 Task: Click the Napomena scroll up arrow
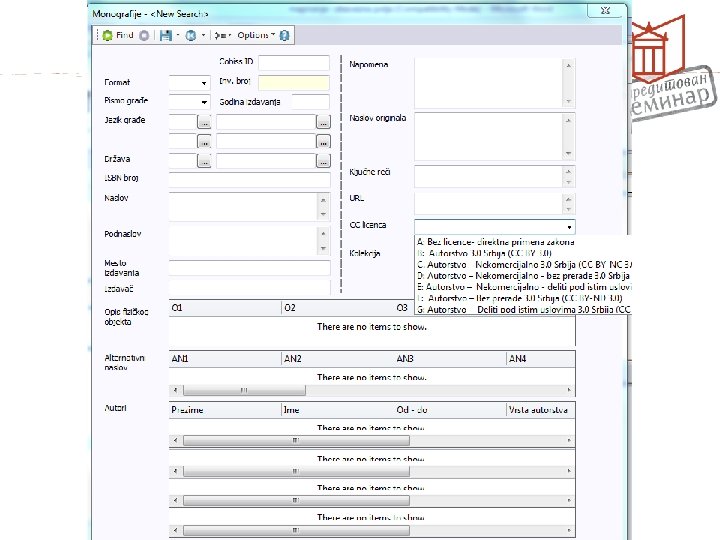point(568,66)
